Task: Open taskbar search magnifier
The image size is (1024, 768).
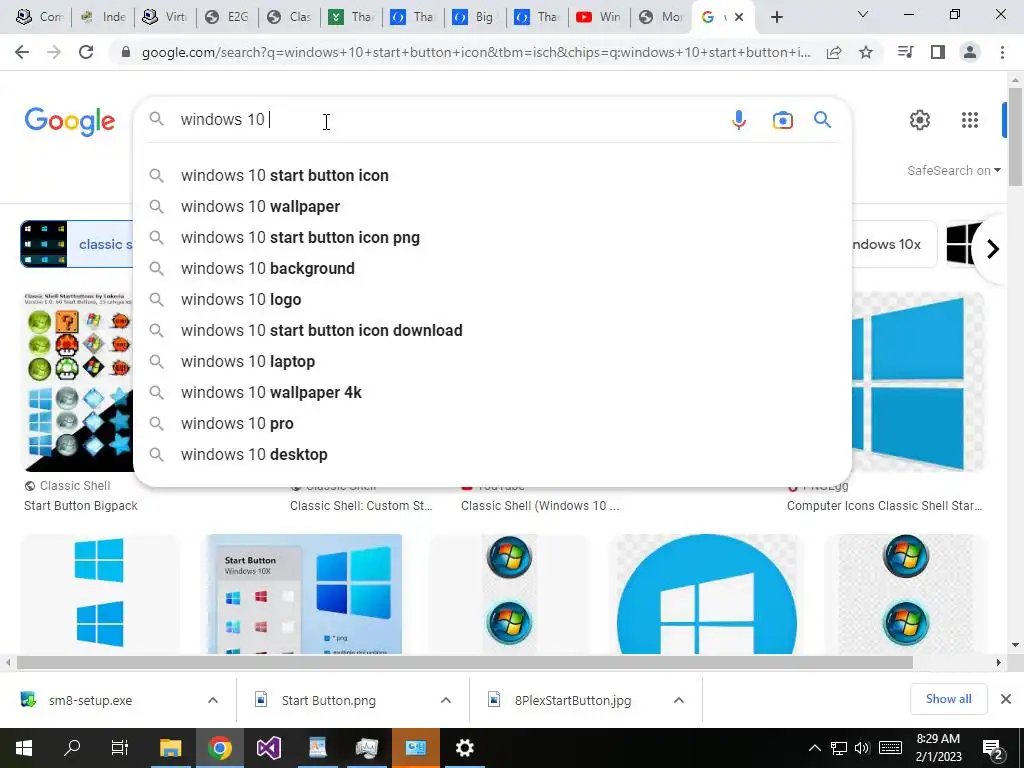Action: click(x=72, y=747)
